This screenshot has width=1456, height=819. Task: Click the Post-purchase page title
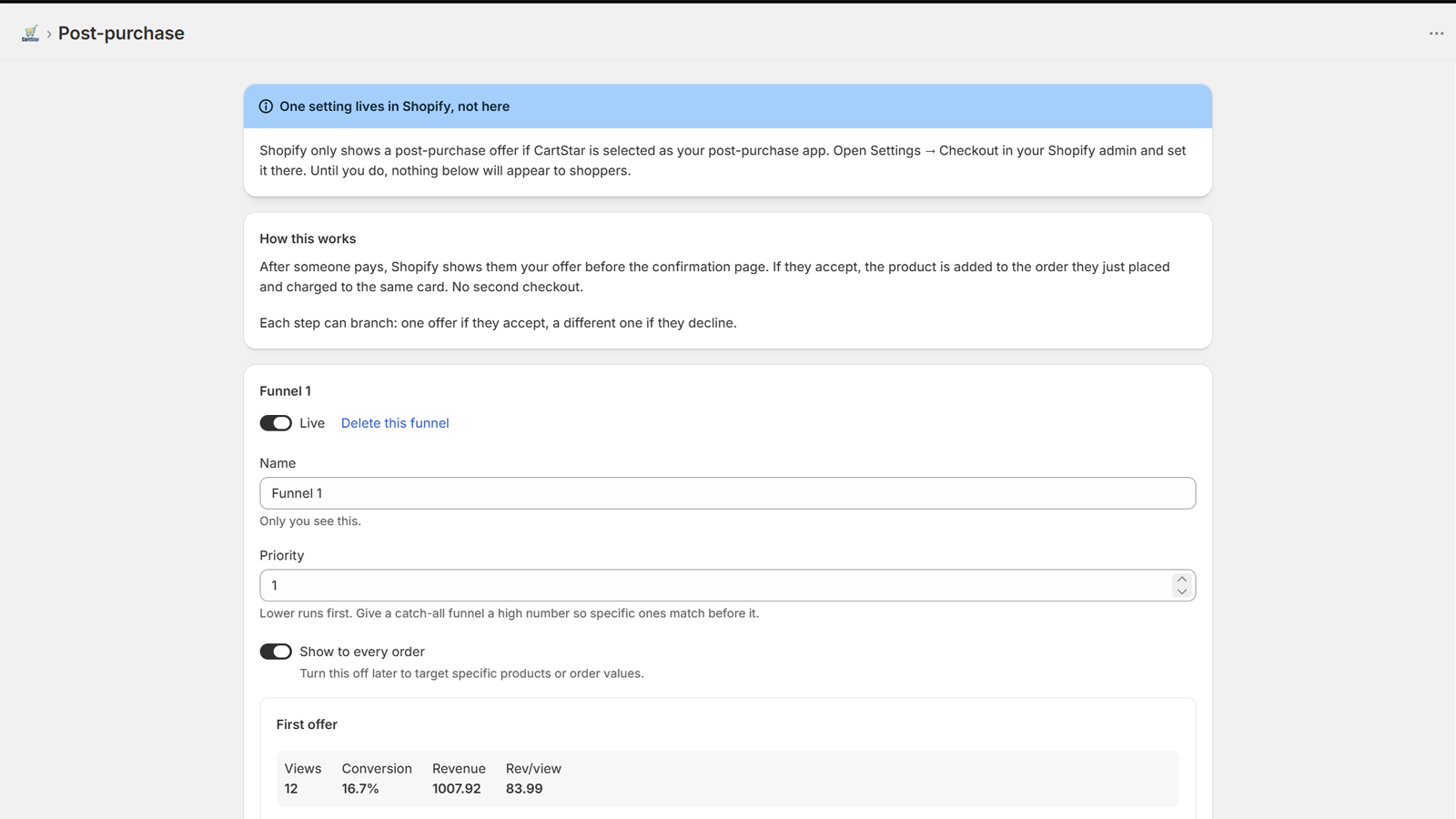(x=121, y=34)
